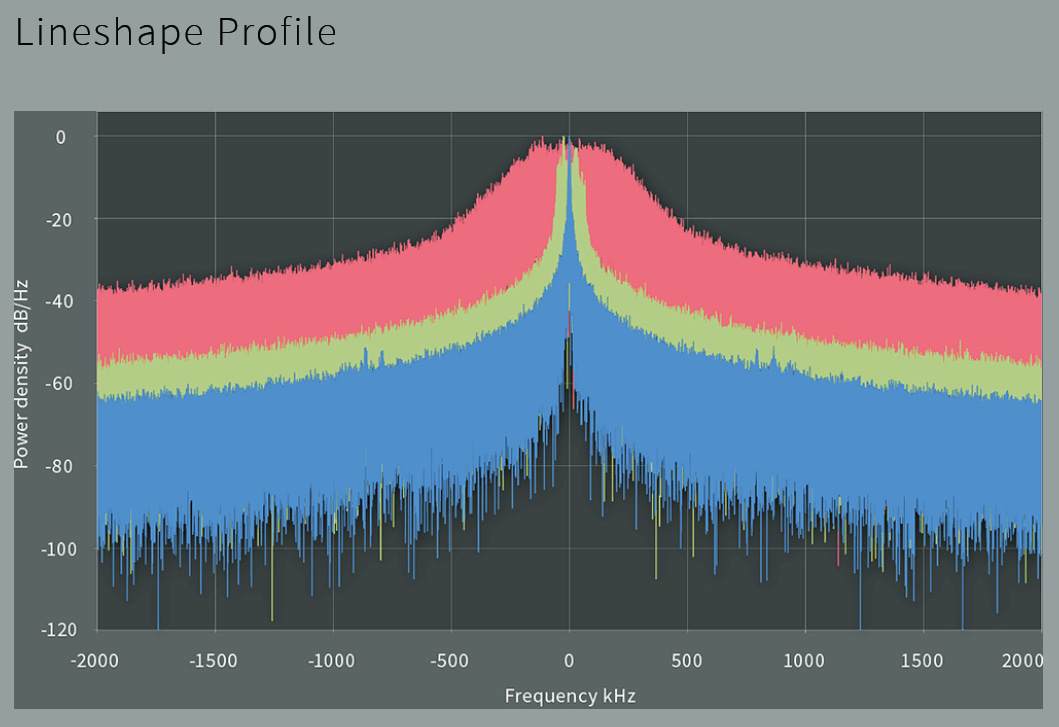Screen dimensions: 1059x727
Task: Click x-axis tick value 0
Action: coord(569,661)
